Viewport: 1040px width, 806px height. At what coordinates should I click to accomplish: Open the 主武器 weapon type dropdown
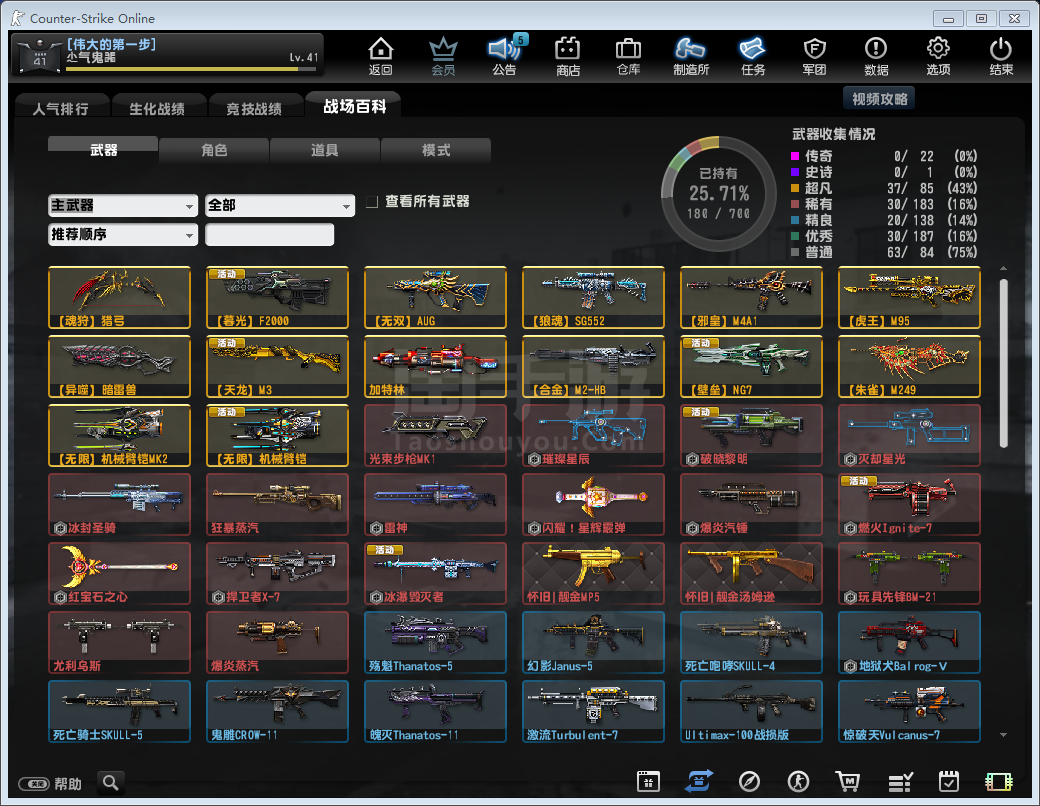point(123,206)
